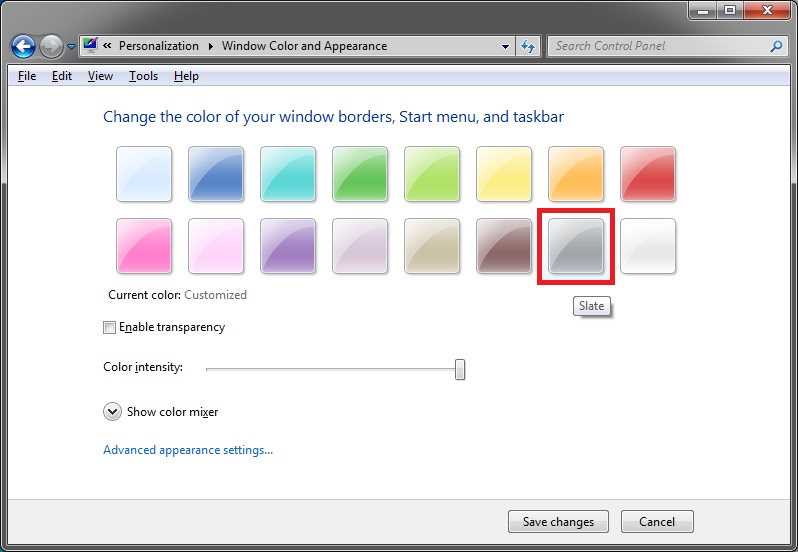Select the Slate gray swatch
This screenshot has width=798, height=552.
point(576,246)
